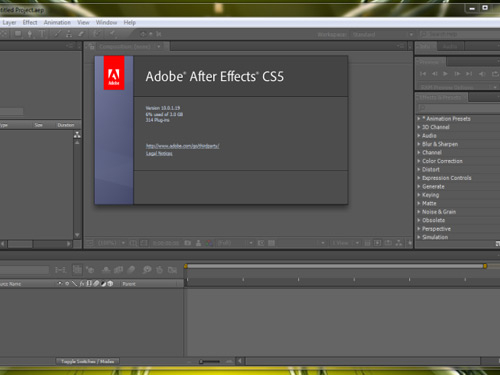
Task: Open the Effect menu
Action: (30, 22)
